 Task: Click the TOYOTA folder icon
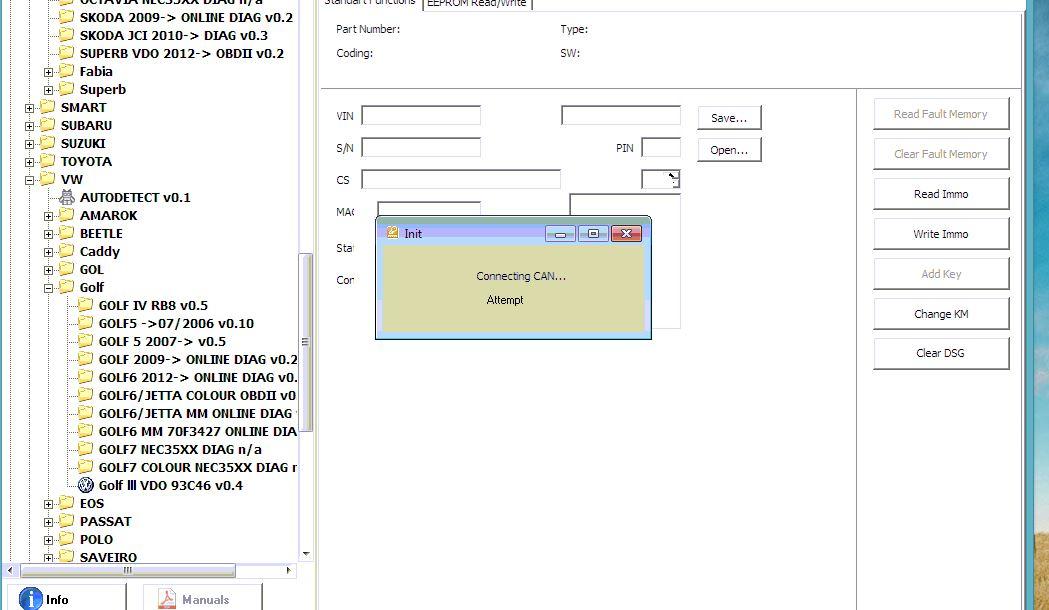[x=48, y=161]
